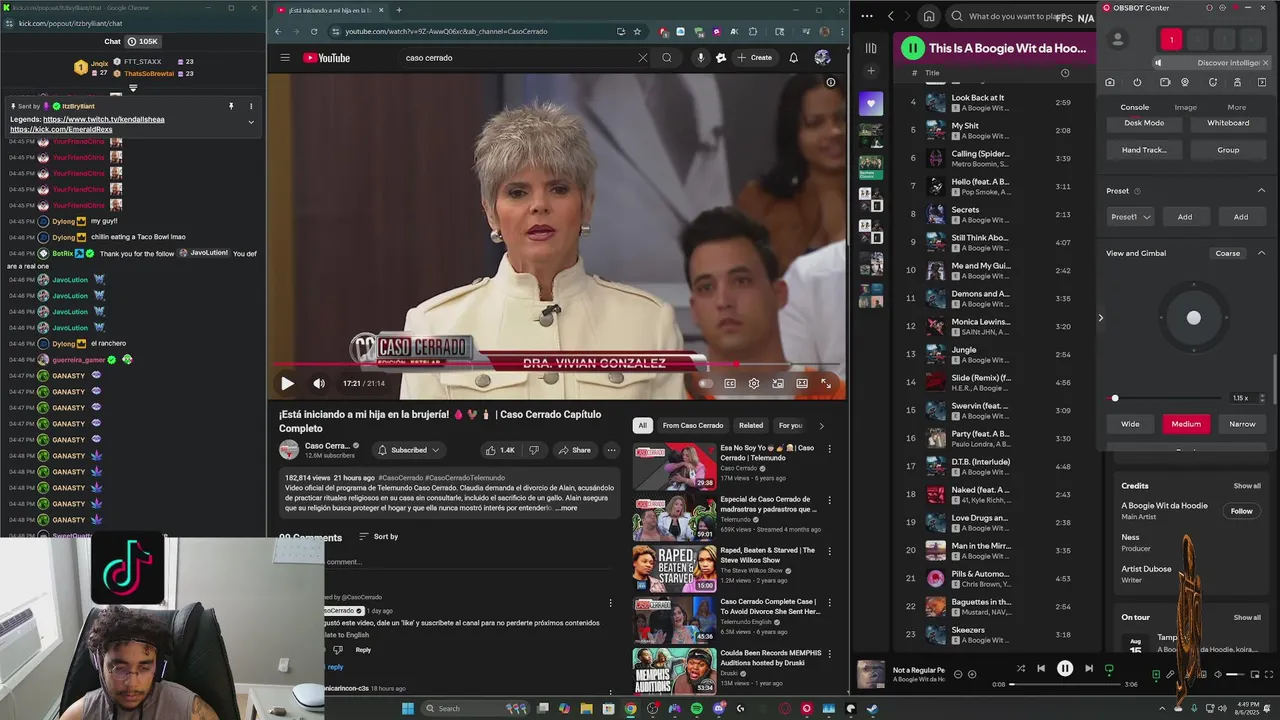
Task: Select 'Related' filter chip
Action: click(751, 425)
